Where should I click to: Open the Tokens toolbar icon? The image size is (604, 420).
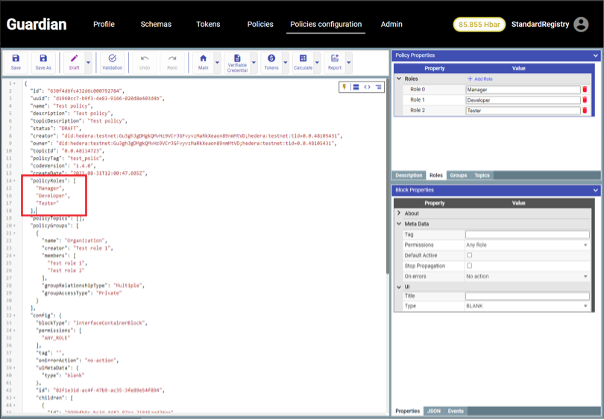[271, 61]
